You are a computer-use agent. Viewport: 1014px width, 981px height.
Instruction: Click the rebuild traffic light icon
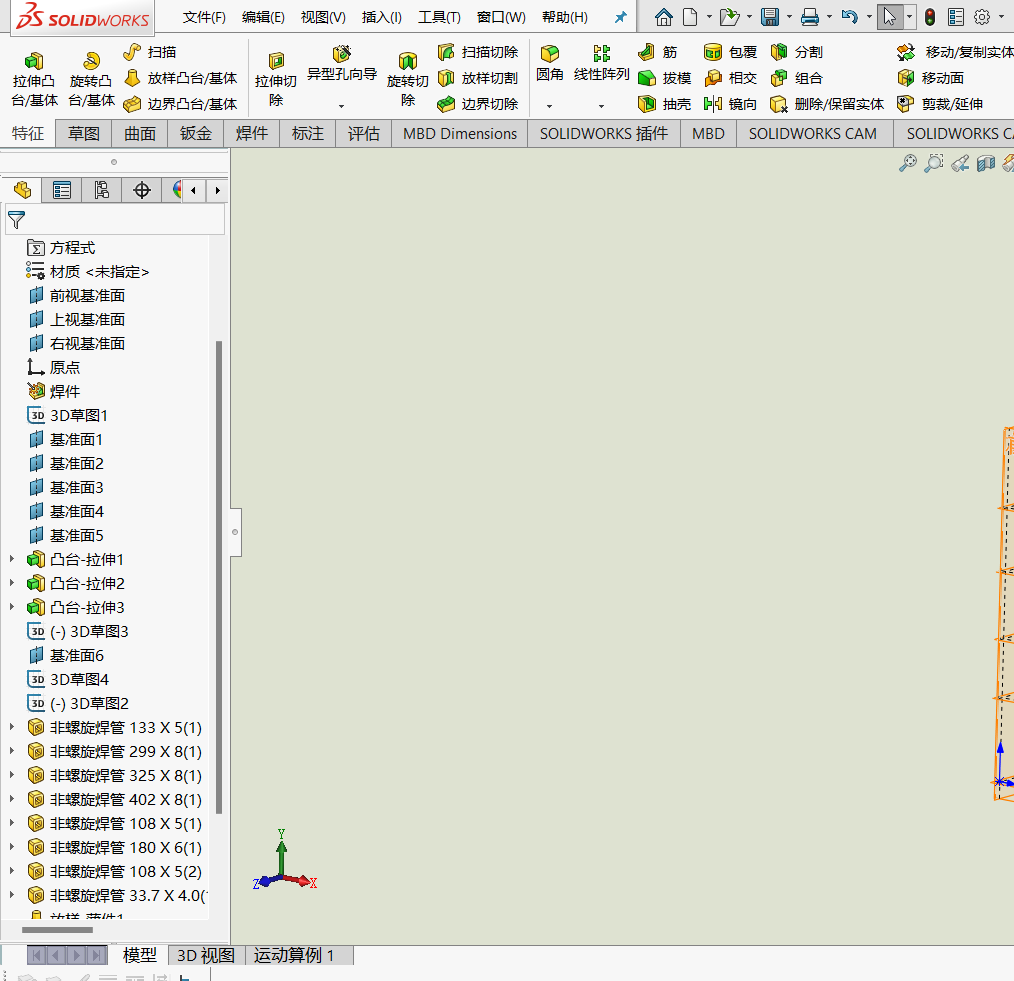point(929,17)
